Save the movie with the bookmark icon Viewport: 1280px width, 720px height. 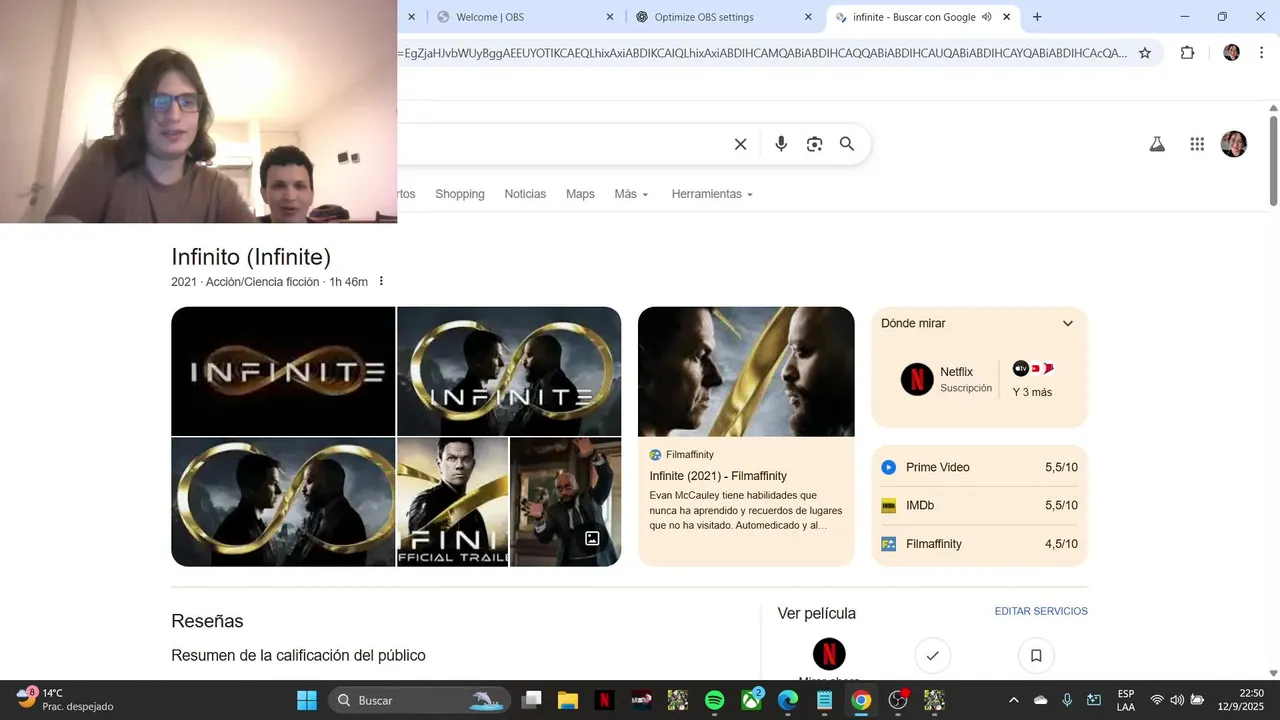(x=1036, y=655)
